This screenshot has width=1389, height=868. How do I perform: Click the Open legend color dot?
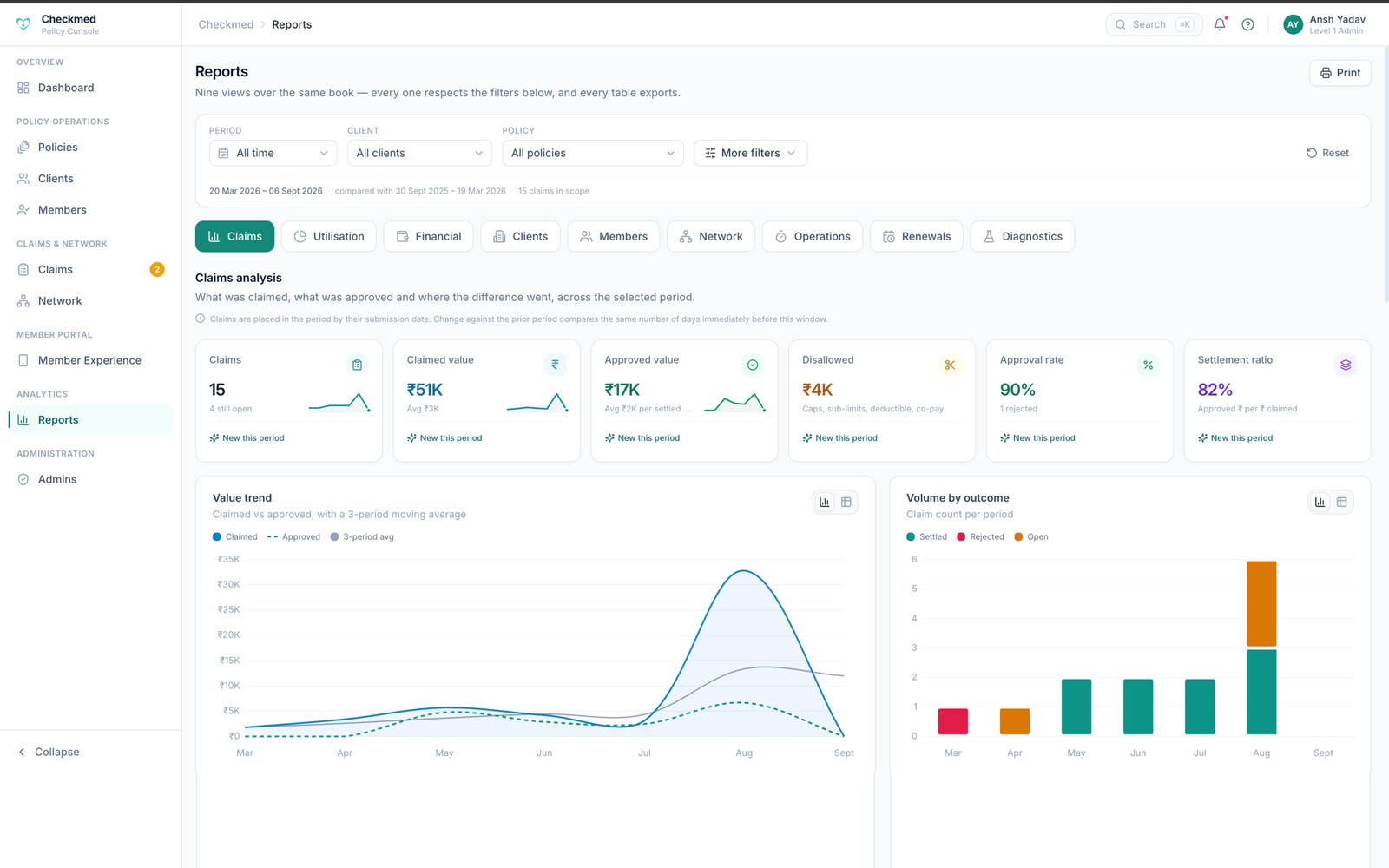(x=1018, y=536)
